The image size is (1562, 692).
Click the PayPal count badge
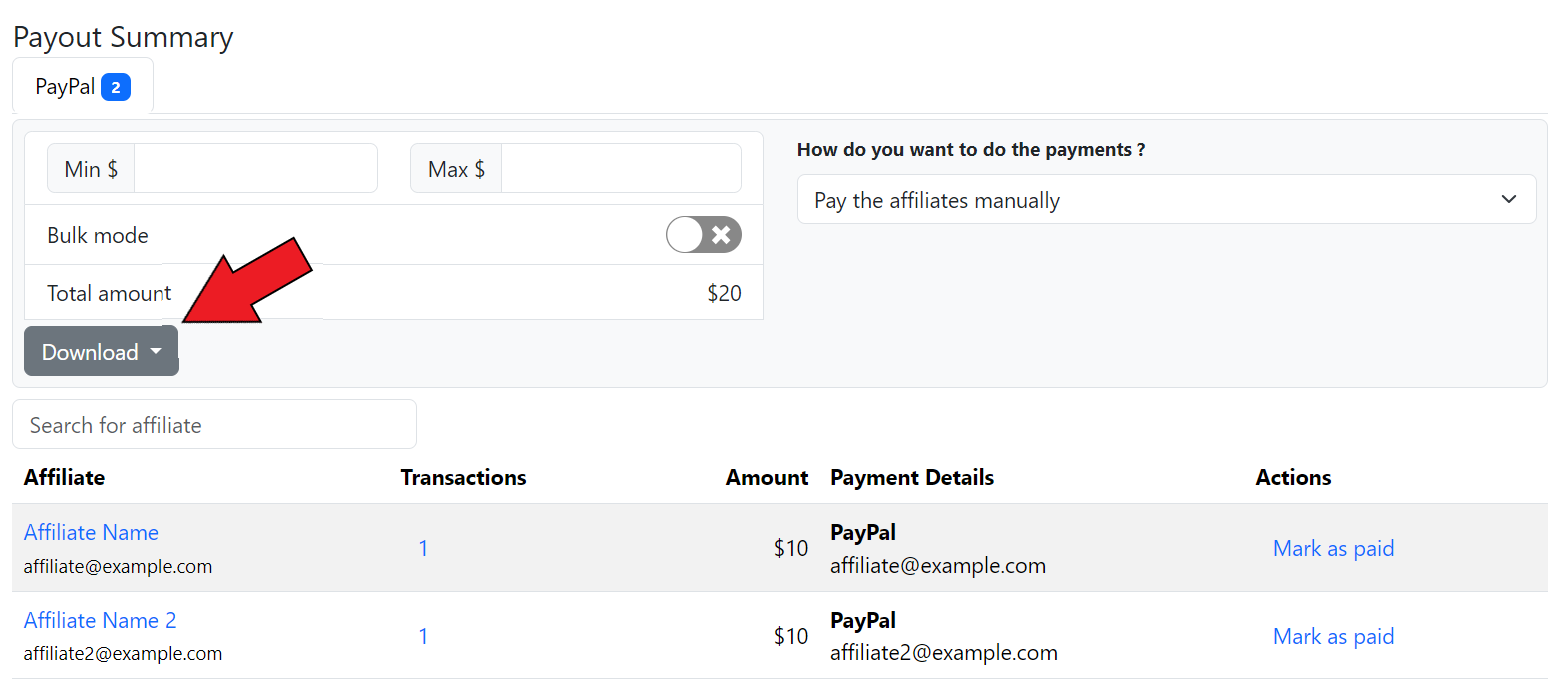click(x=116, y=88)
